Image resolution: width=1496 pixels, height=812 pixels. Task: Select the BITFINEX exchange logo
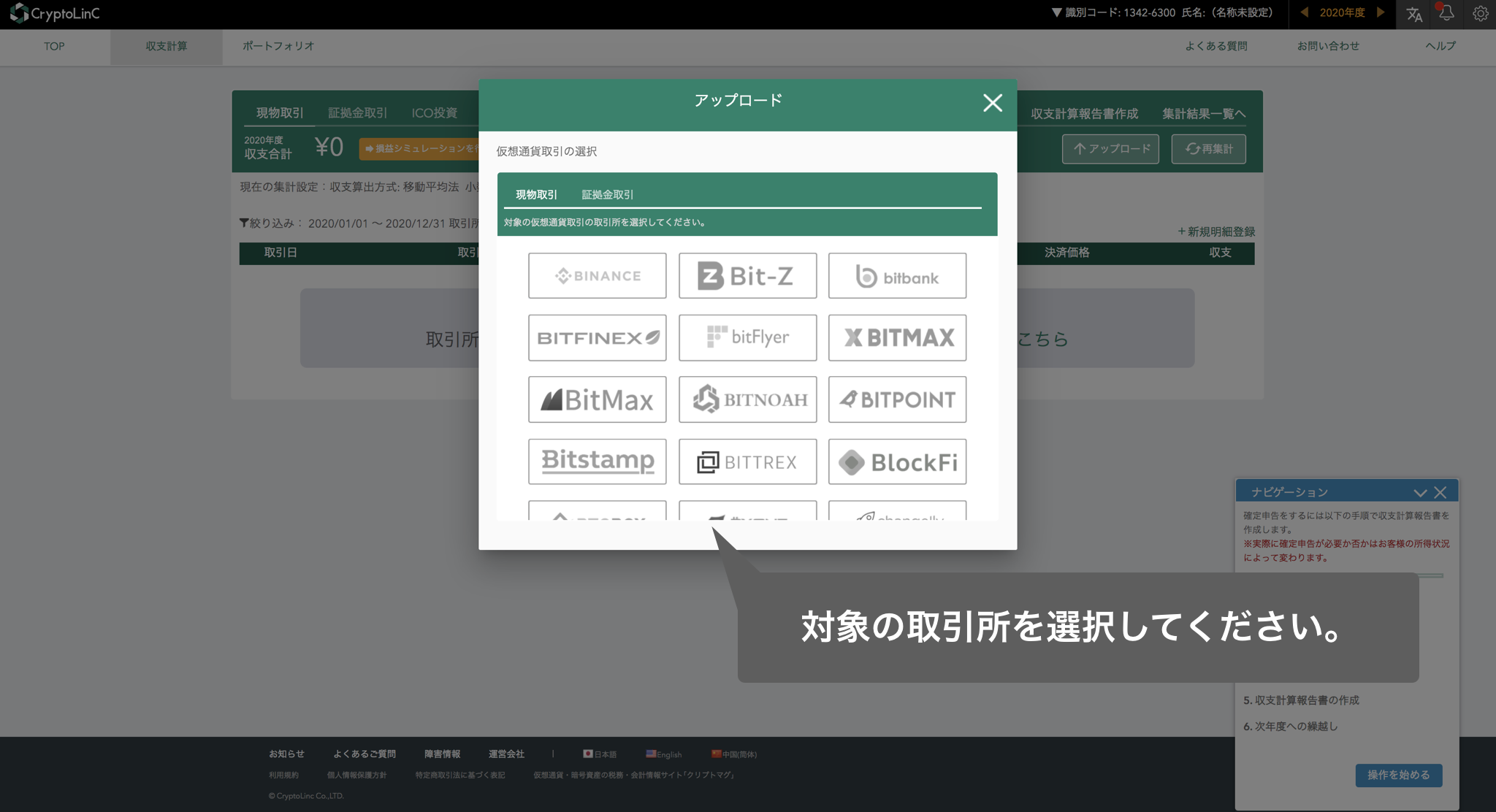[x=597, y=337]
